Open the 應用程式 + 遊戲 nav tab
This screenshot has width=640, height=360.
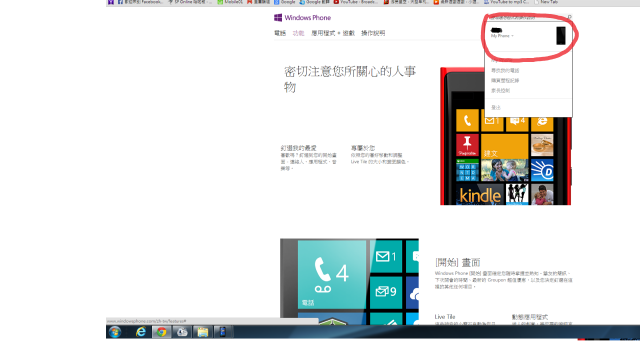(x=333, y=33)
